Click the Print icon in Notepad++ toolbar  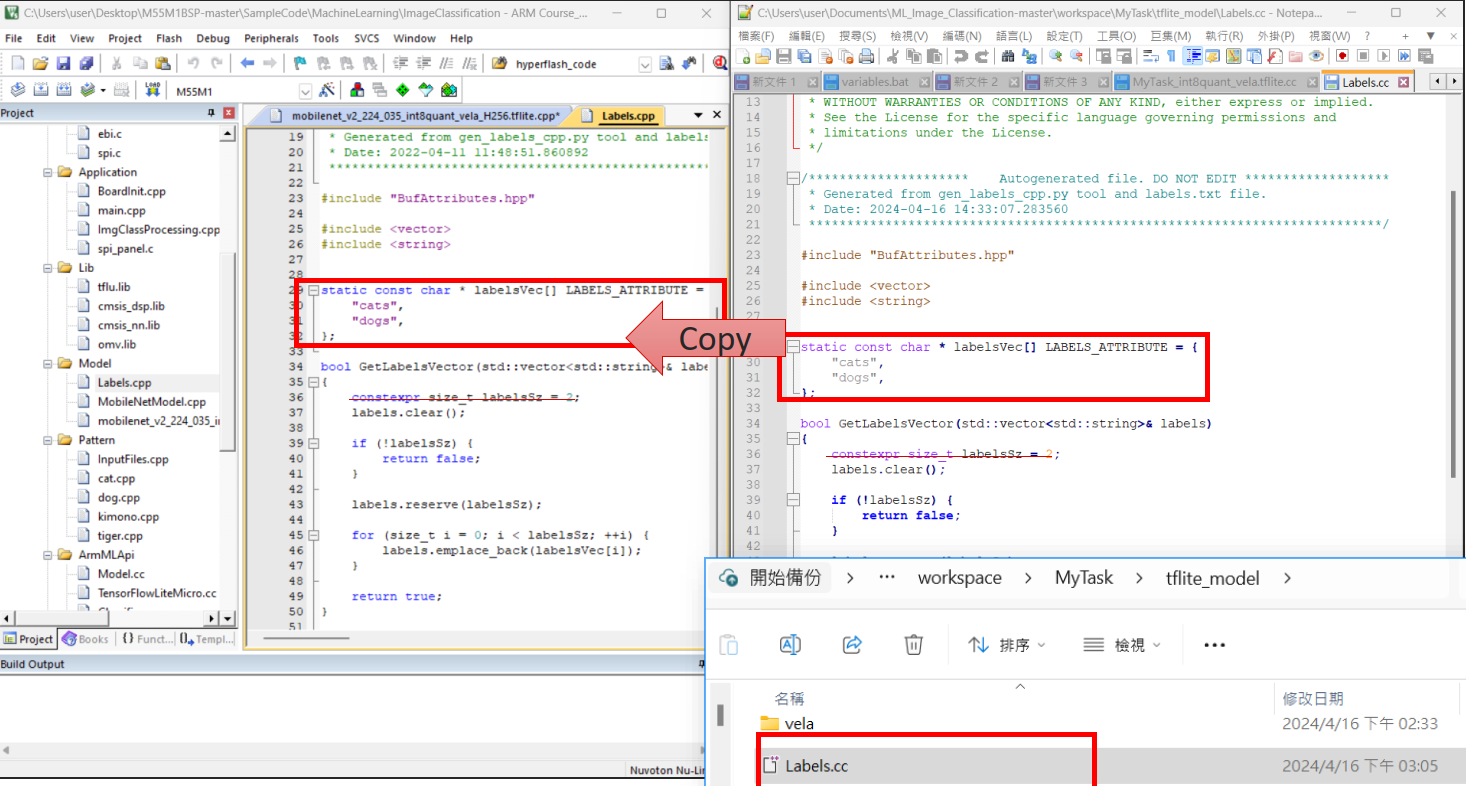[866, 56]
